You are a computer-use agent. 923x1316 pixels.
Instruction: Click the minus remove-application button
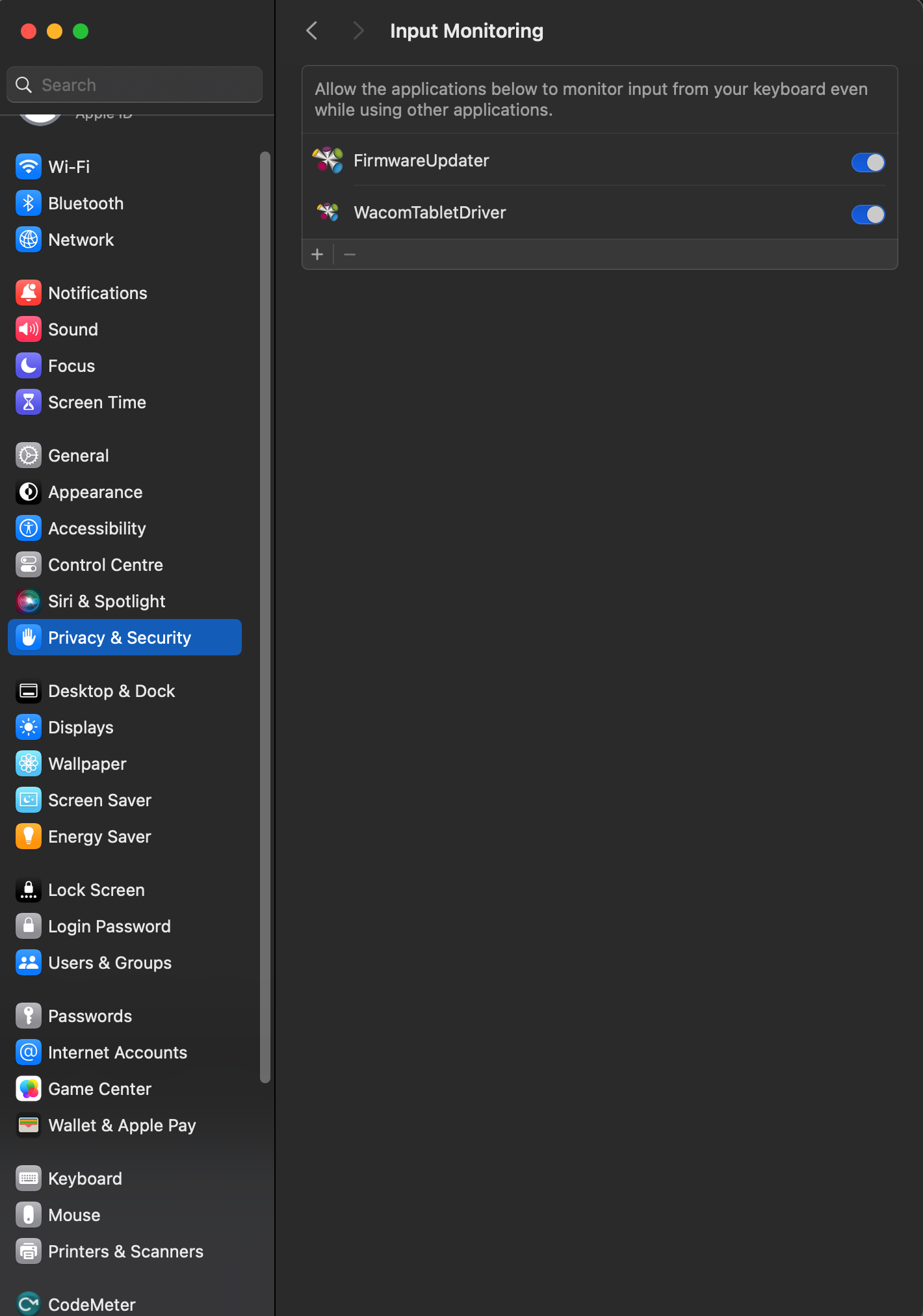pos(350,254)
